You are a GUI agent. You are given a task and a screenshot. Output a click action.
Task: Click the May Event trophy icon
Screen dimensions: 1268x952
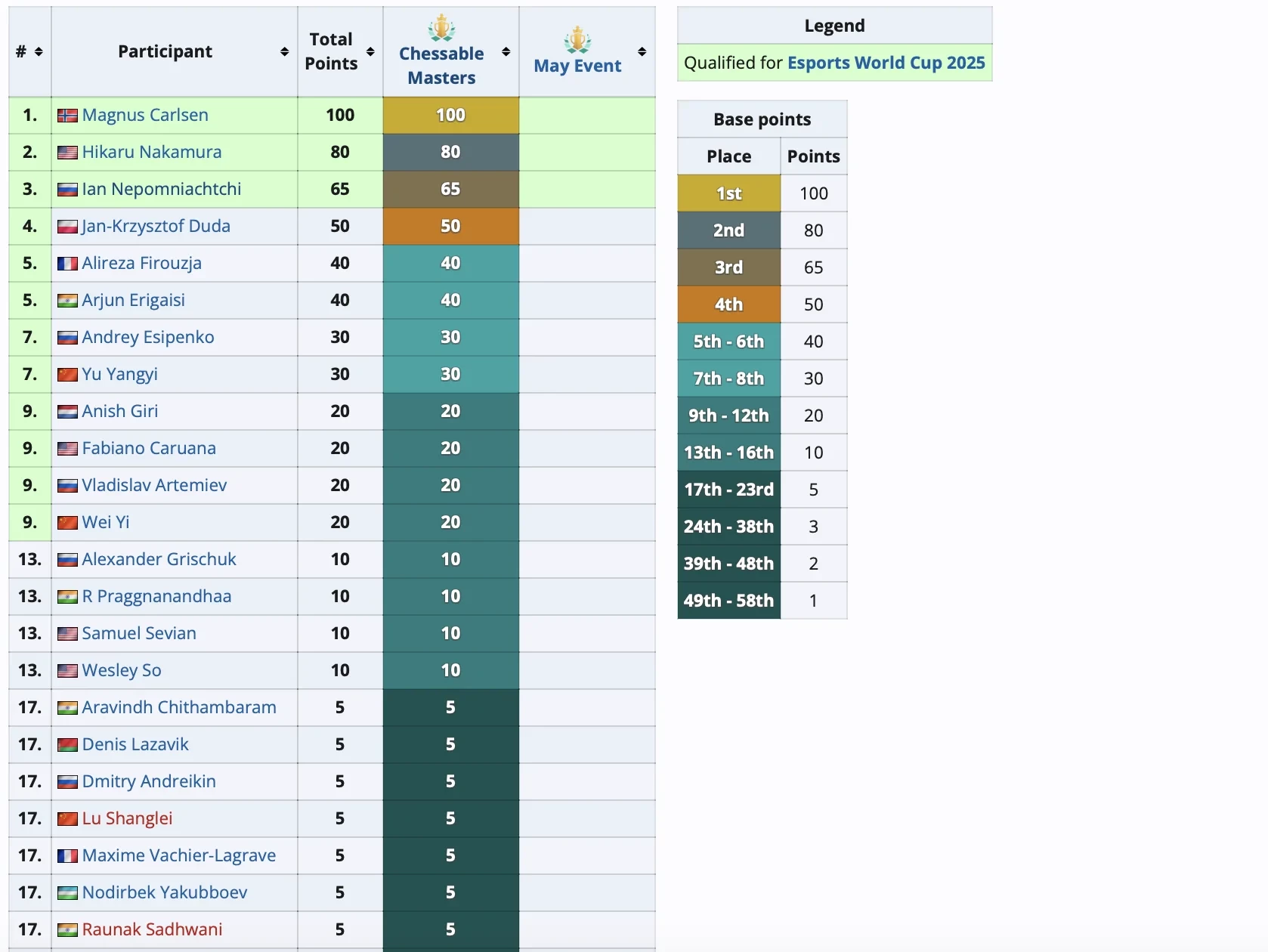(x=577, y=40)
